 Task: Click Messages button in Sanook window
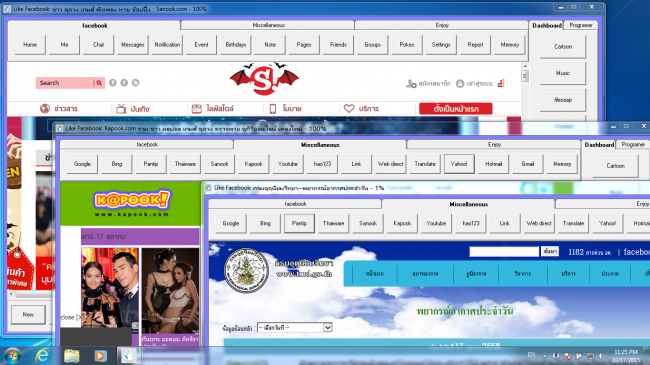click(x=133, y=45)
